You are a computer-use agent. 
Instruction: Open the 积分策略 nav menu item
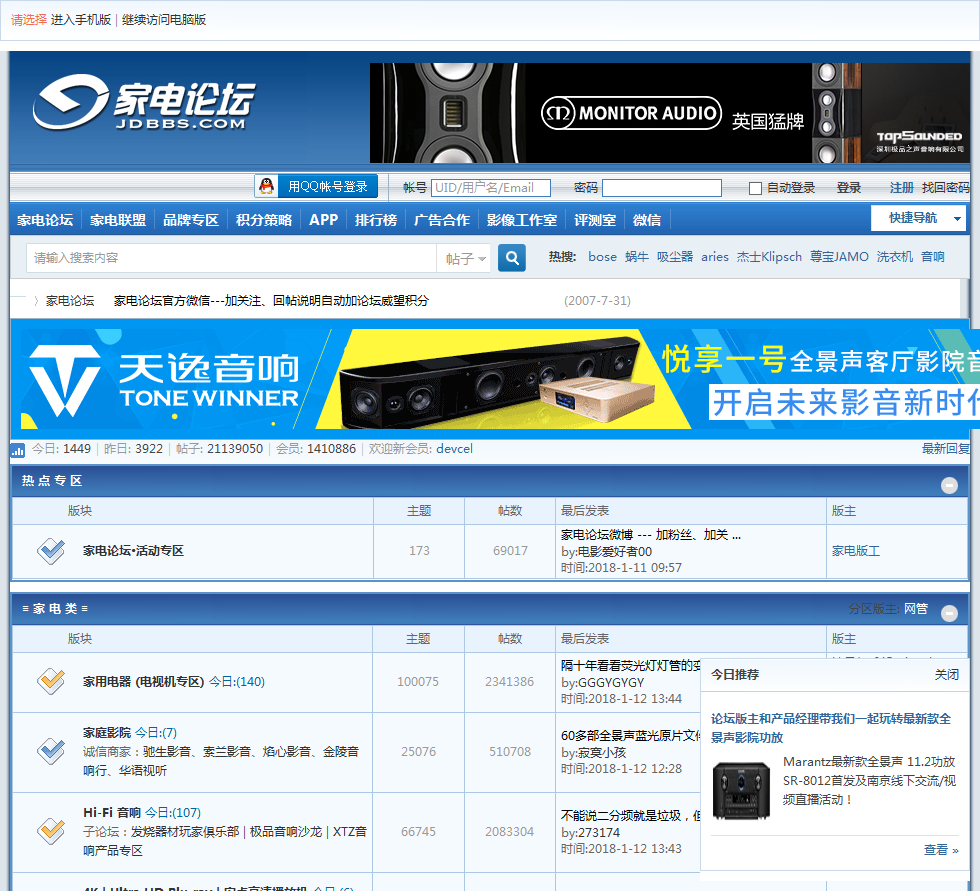(x=264, y=220)
